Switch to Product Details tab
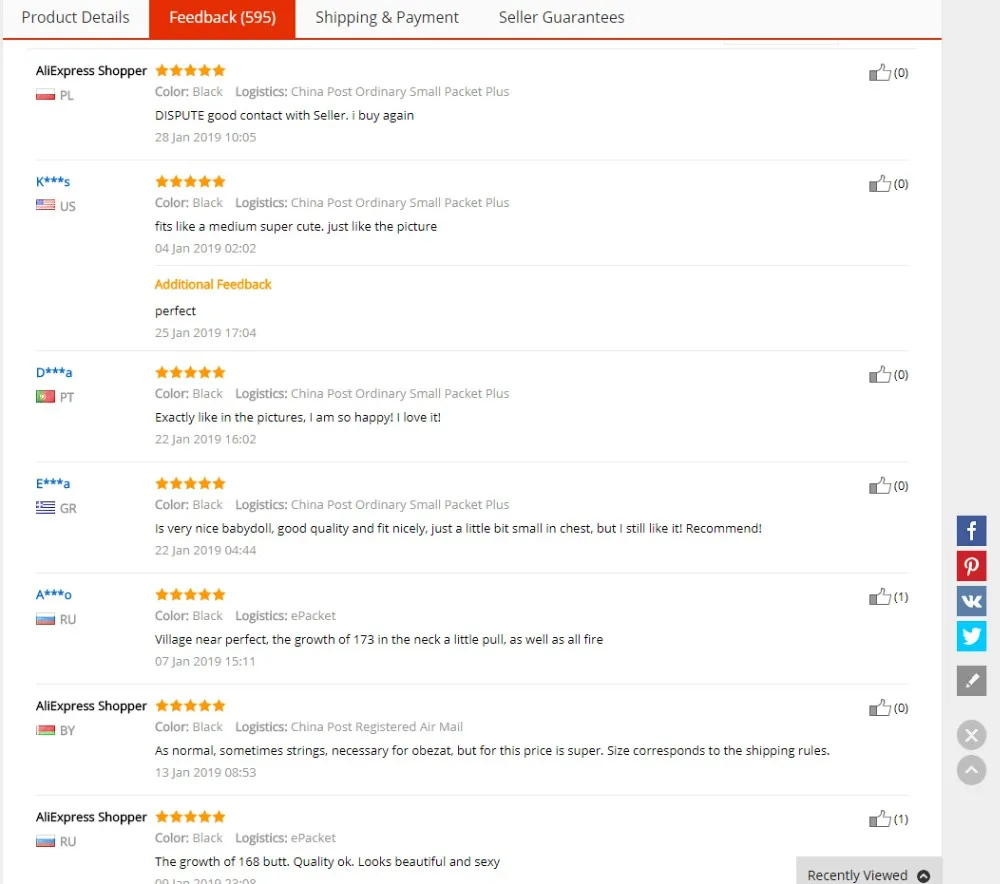This screenshot has width=1000, height=884. pyautogui.click(x=75, y=18)
